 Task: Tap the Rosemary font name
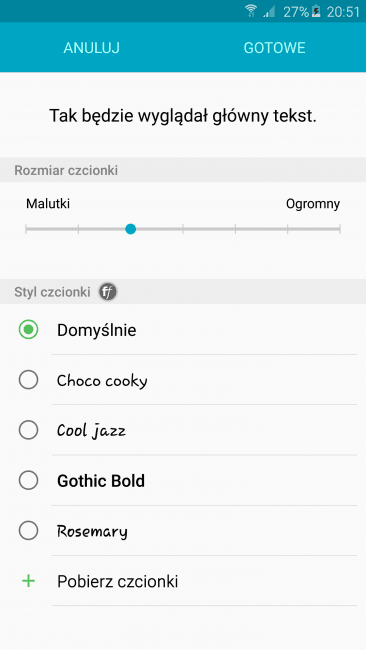click(x=92, y=531)
